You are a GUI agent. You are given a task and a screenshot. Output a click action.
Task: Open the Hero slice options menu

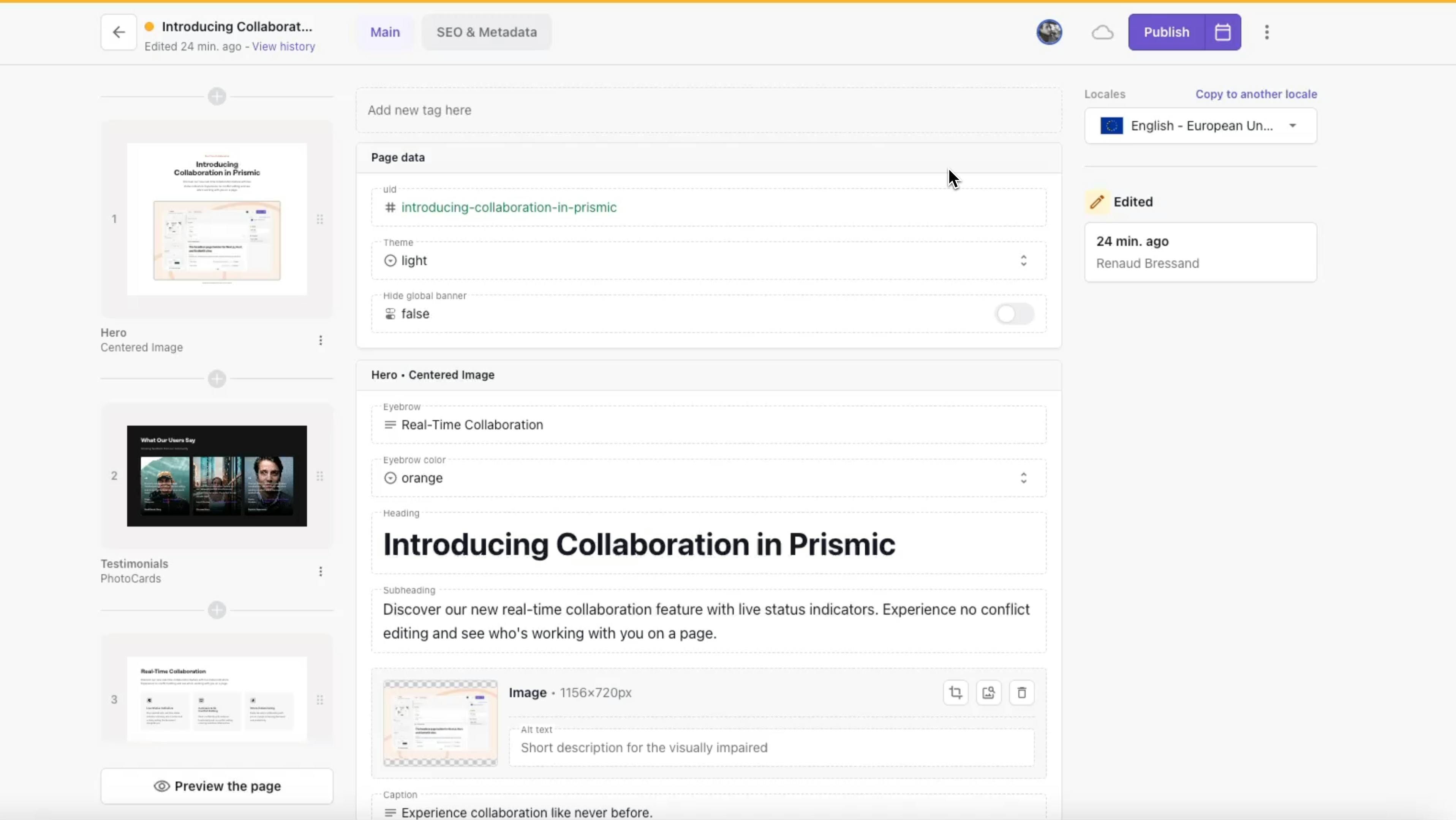coord(321,340)
